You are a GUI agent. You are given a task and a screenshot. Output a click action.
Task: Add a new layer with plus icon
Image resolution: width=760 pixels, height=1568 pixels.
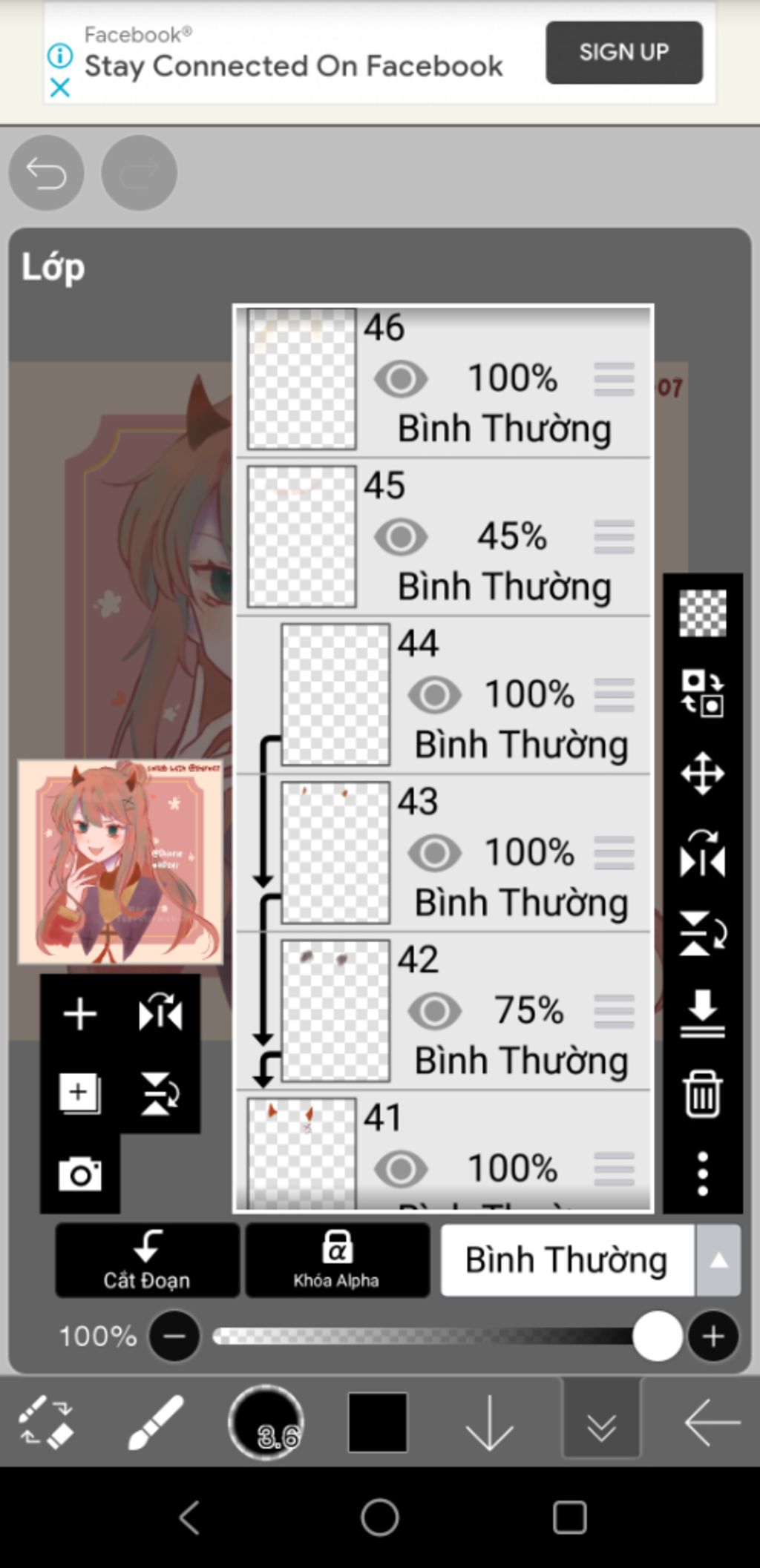pyautogui.click(x=80, y=1014)
